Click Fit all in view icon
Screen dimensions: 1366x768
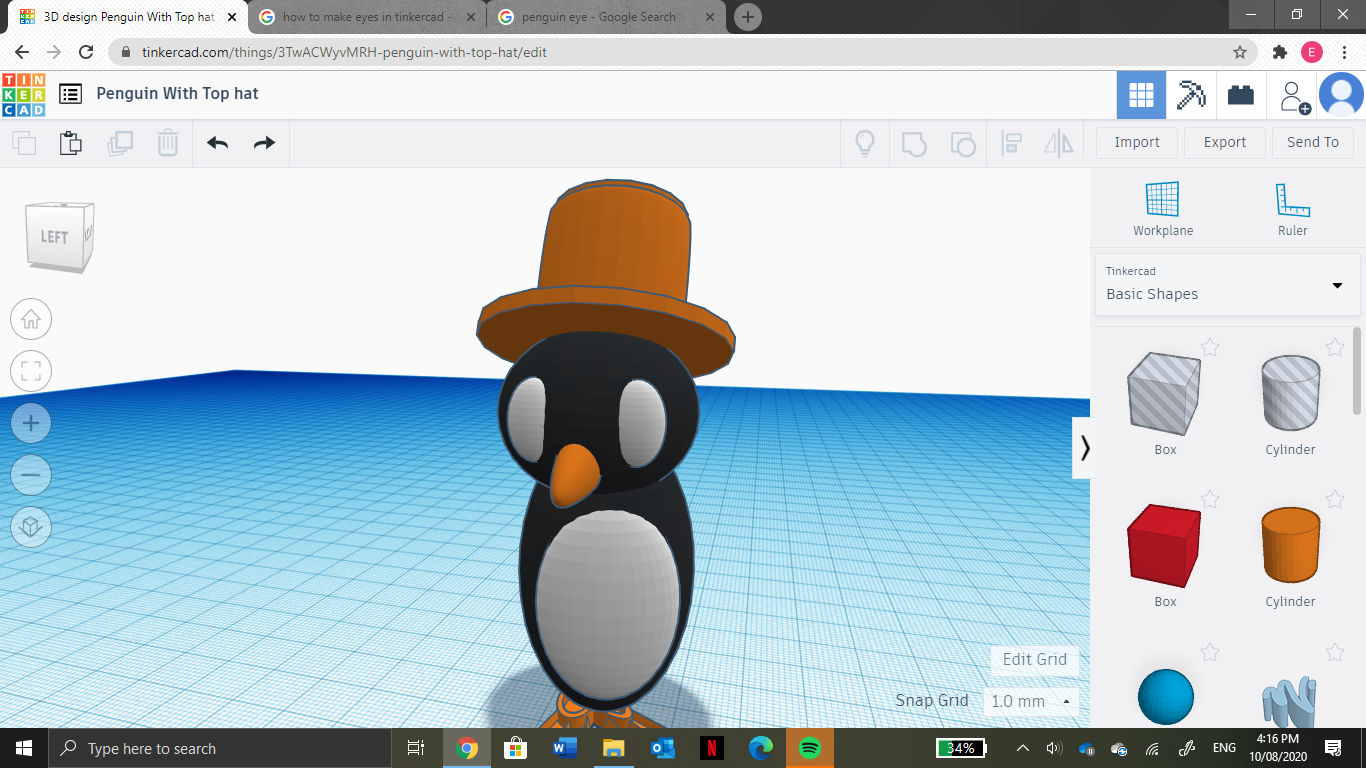[x=31, y=371]
